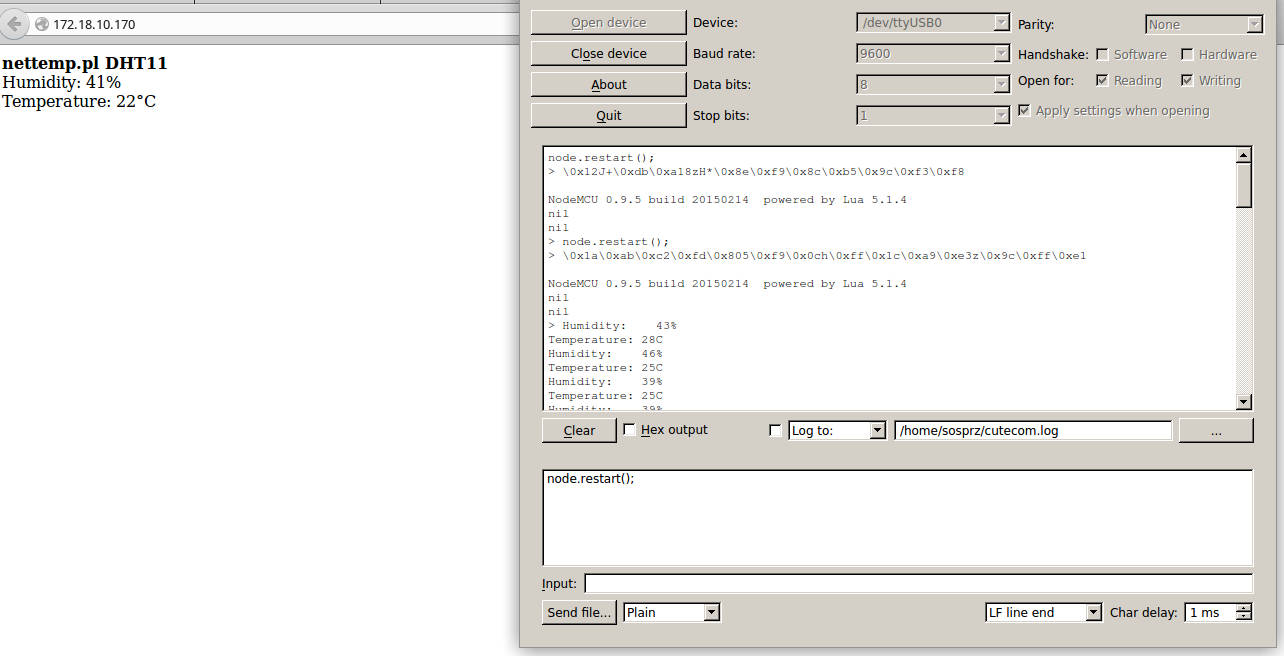Click output scrollbar down arrow
The height and width of the screenshot is (656, 1284).
[x=1244, y=402]
